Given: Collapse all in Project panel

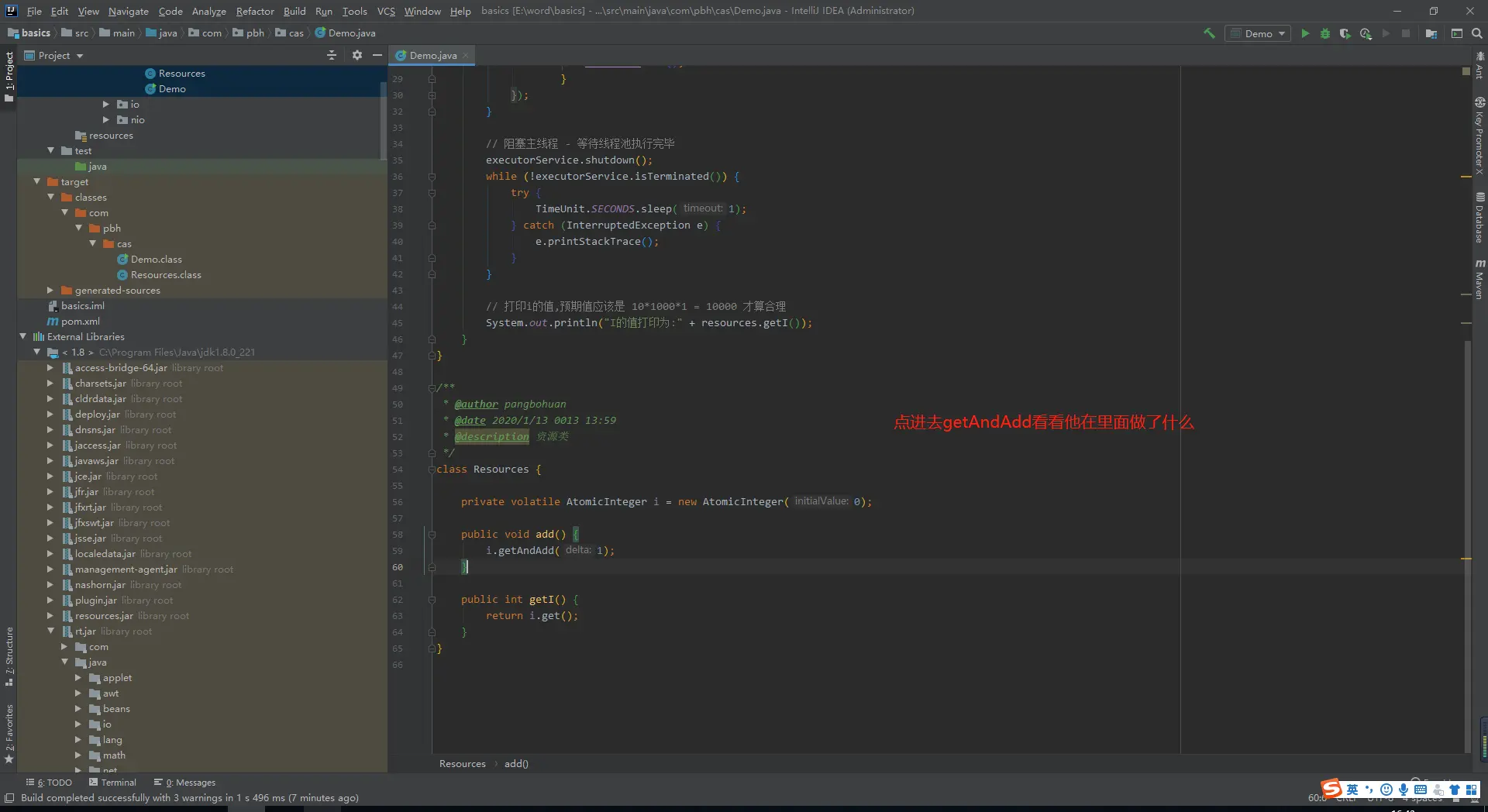Looking at the screenshot, I should [332, 55].
